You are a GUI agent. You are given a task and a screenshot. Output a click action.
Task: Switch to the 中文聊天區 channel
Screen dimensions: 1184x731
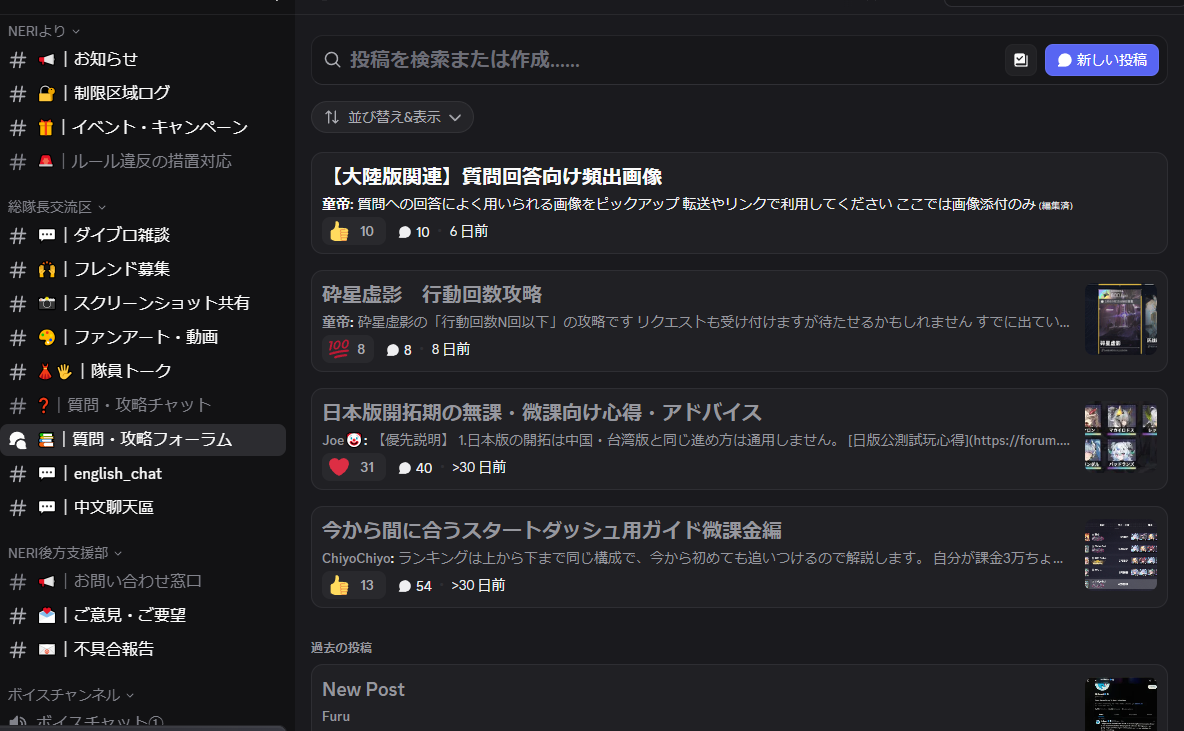[114, 507]
